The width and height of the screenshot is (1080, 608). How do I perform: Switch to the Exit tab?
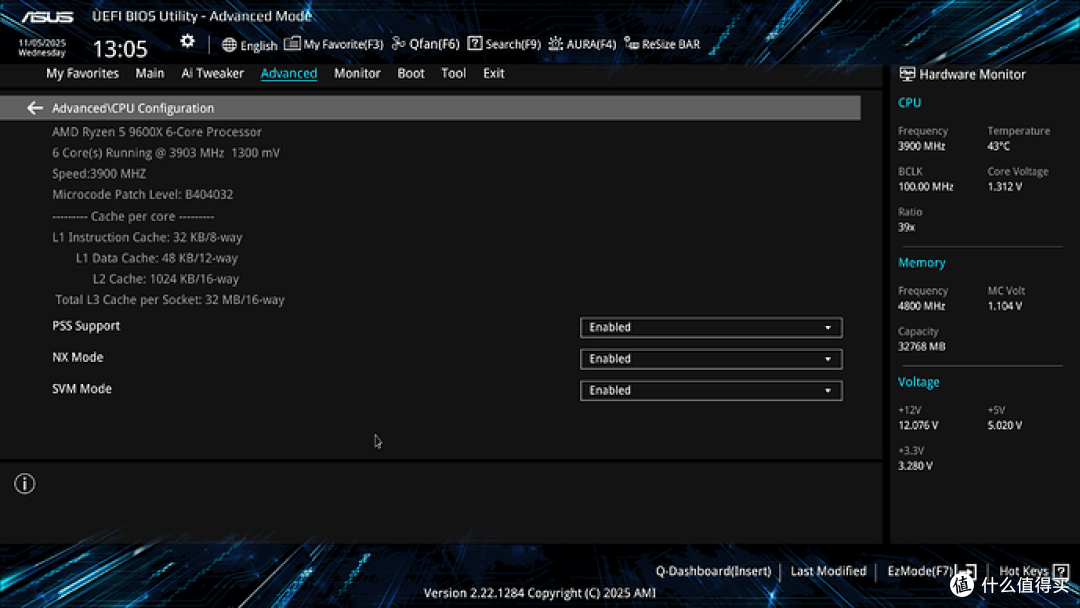click(x=493, y=73)
